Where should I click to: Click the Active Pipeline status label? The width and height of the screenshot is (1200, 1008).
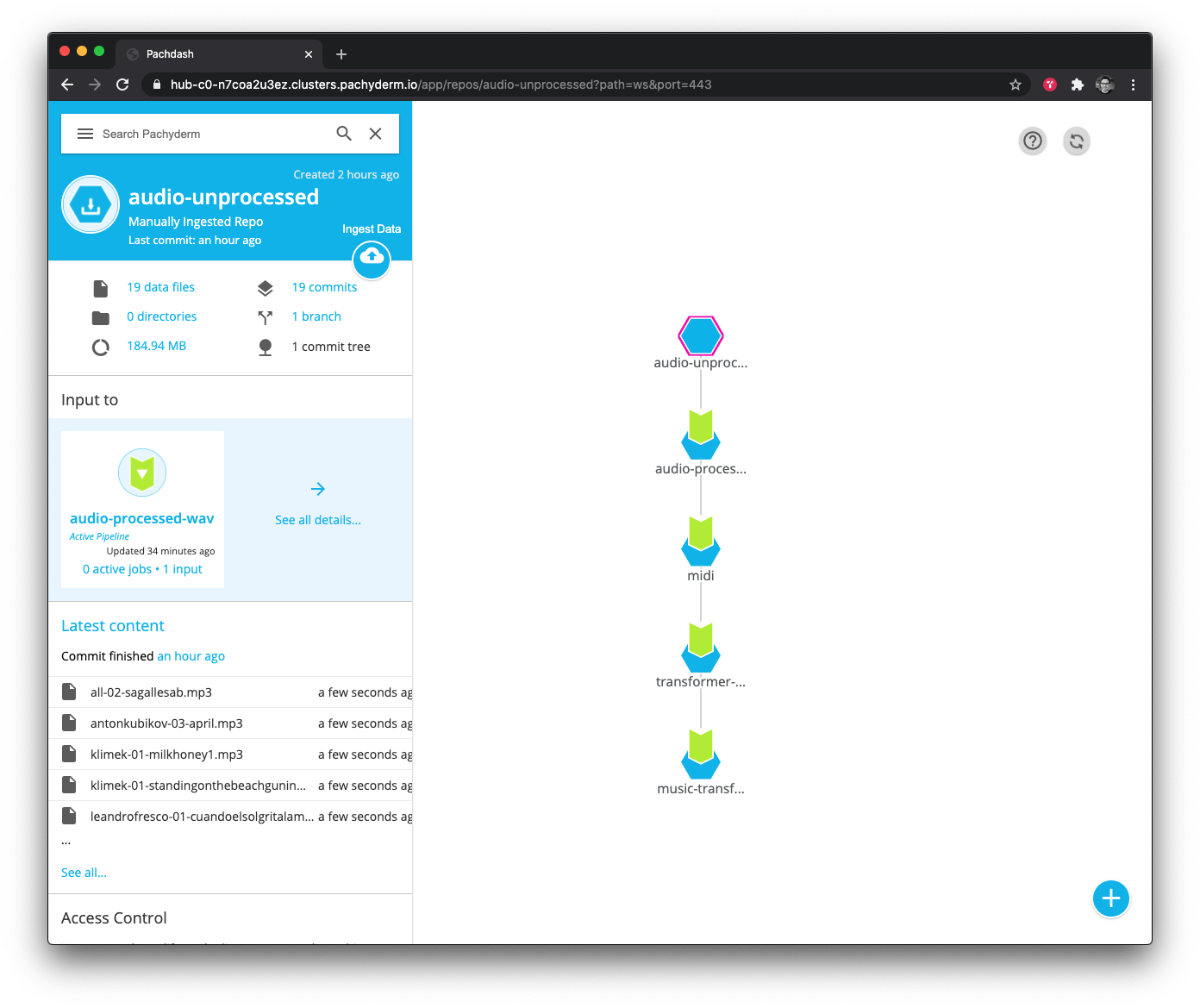pyautogui.click(x=99, y=536)
